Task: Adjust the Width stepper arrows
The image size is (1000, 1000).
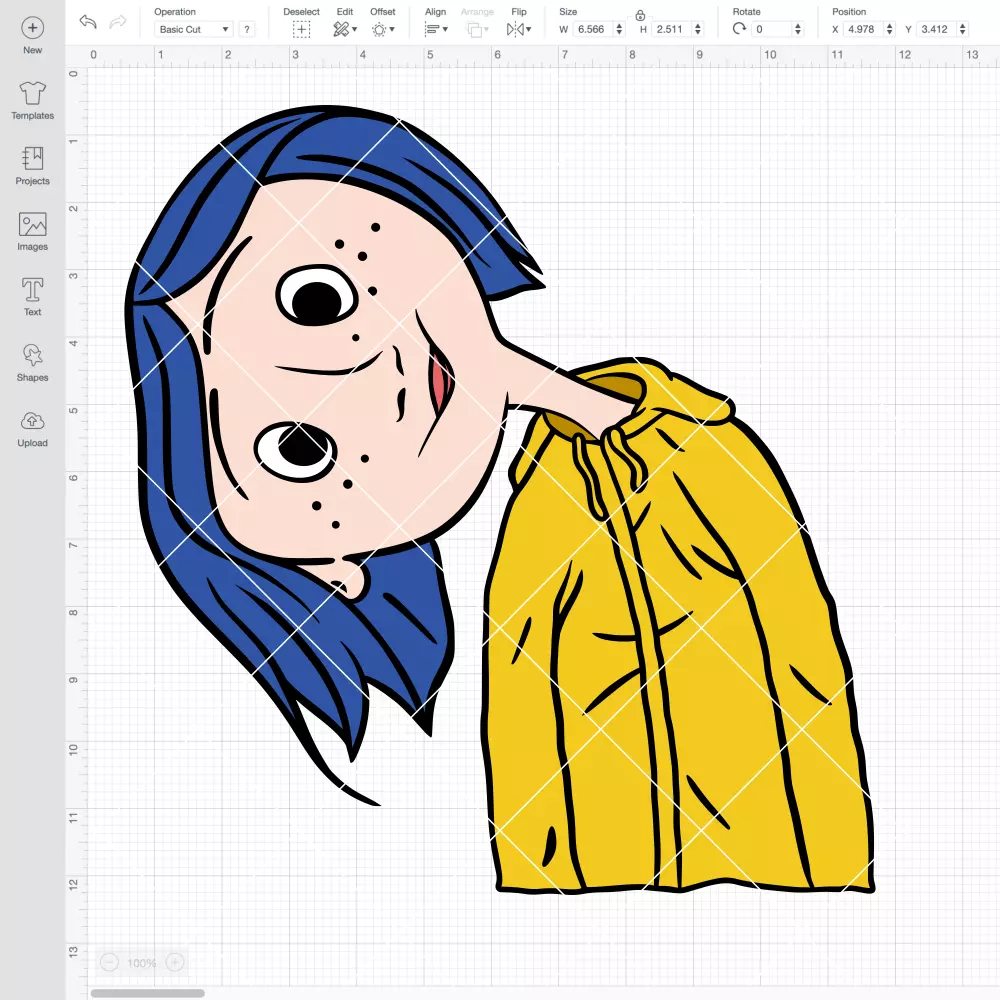Action: [619, 29]
